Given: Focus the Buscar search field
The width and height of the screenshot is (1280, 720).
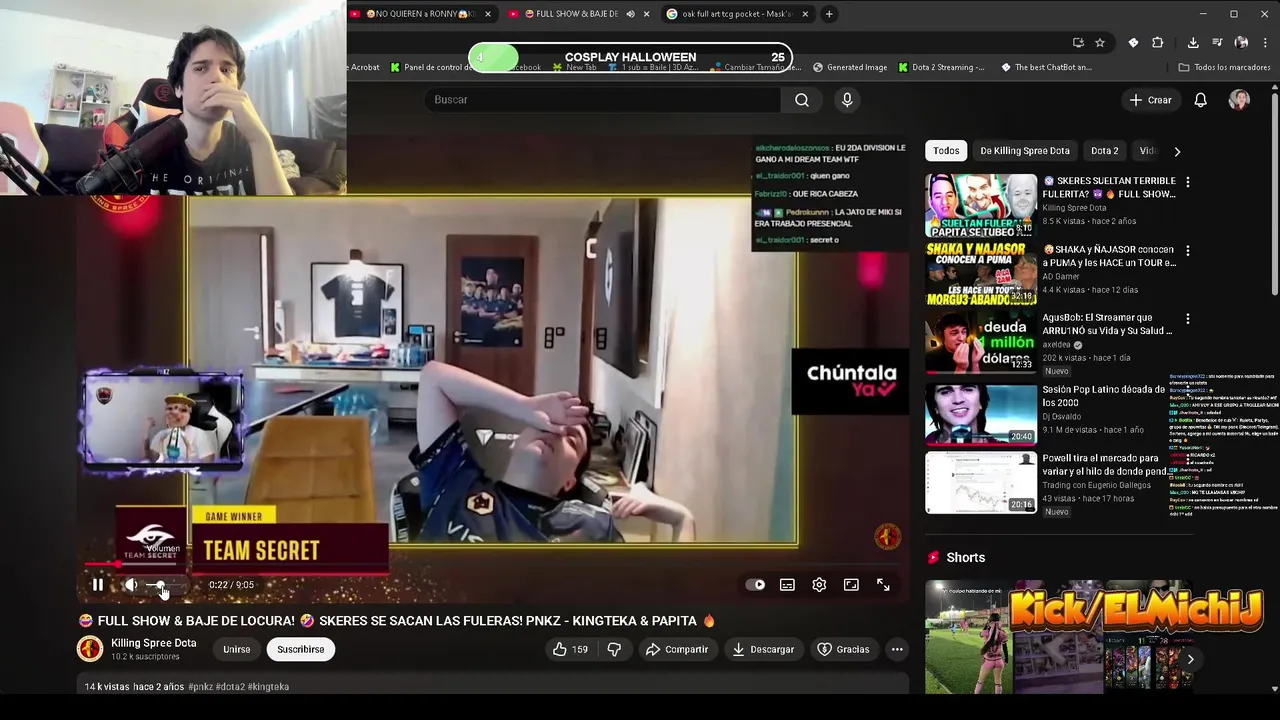Looking at the screenshot, I should click(602, 100).
